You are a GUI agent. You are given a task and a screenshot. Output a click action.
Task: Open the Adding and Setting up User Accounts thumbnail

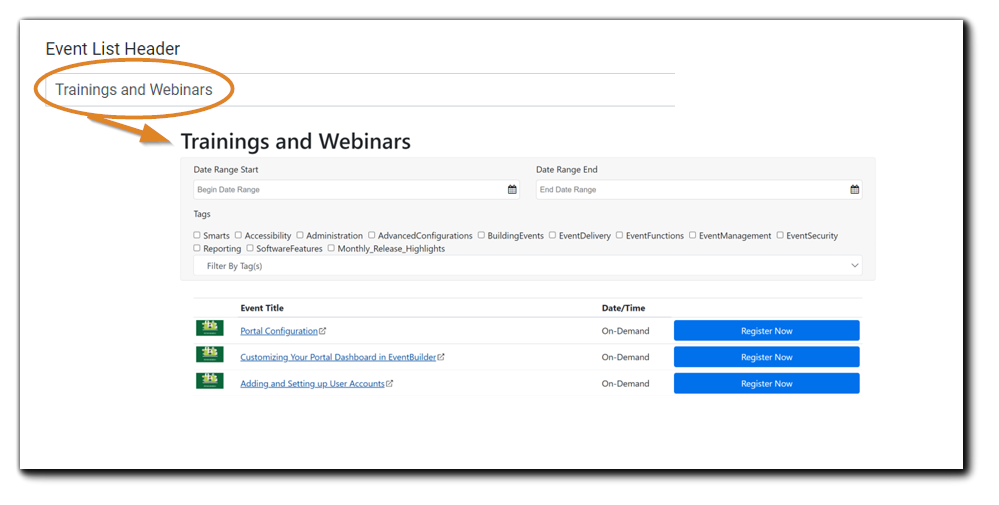click(210, 381)
